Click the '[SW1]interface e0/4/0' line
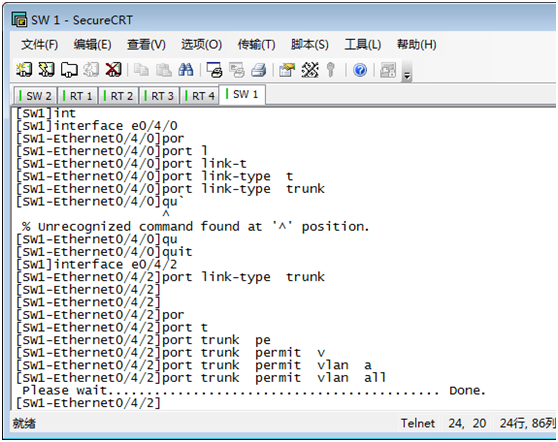The height and width of the screenshot is (442, 558). coord(96,126)
